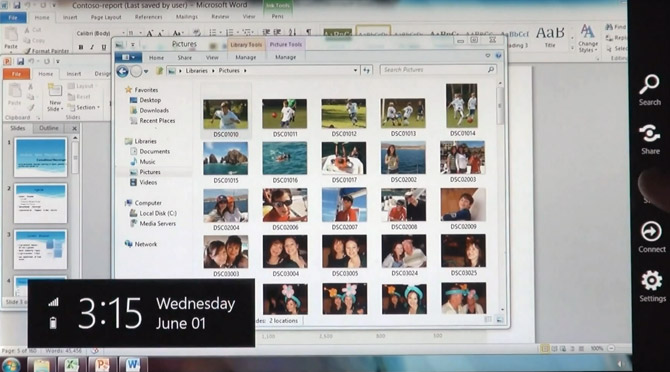Viewport: 670px width, 372px height.
Task: Click Word File button
Action: pyautogui.click(x=13, y=18)
